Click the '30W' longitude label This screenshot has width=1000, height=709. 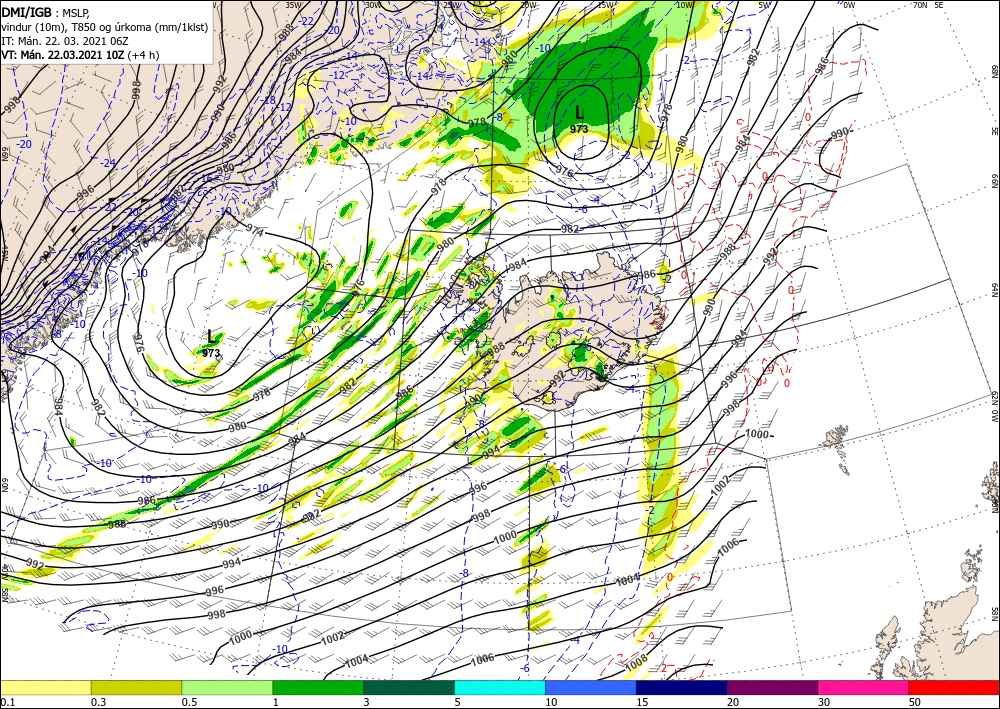(373, 5)
